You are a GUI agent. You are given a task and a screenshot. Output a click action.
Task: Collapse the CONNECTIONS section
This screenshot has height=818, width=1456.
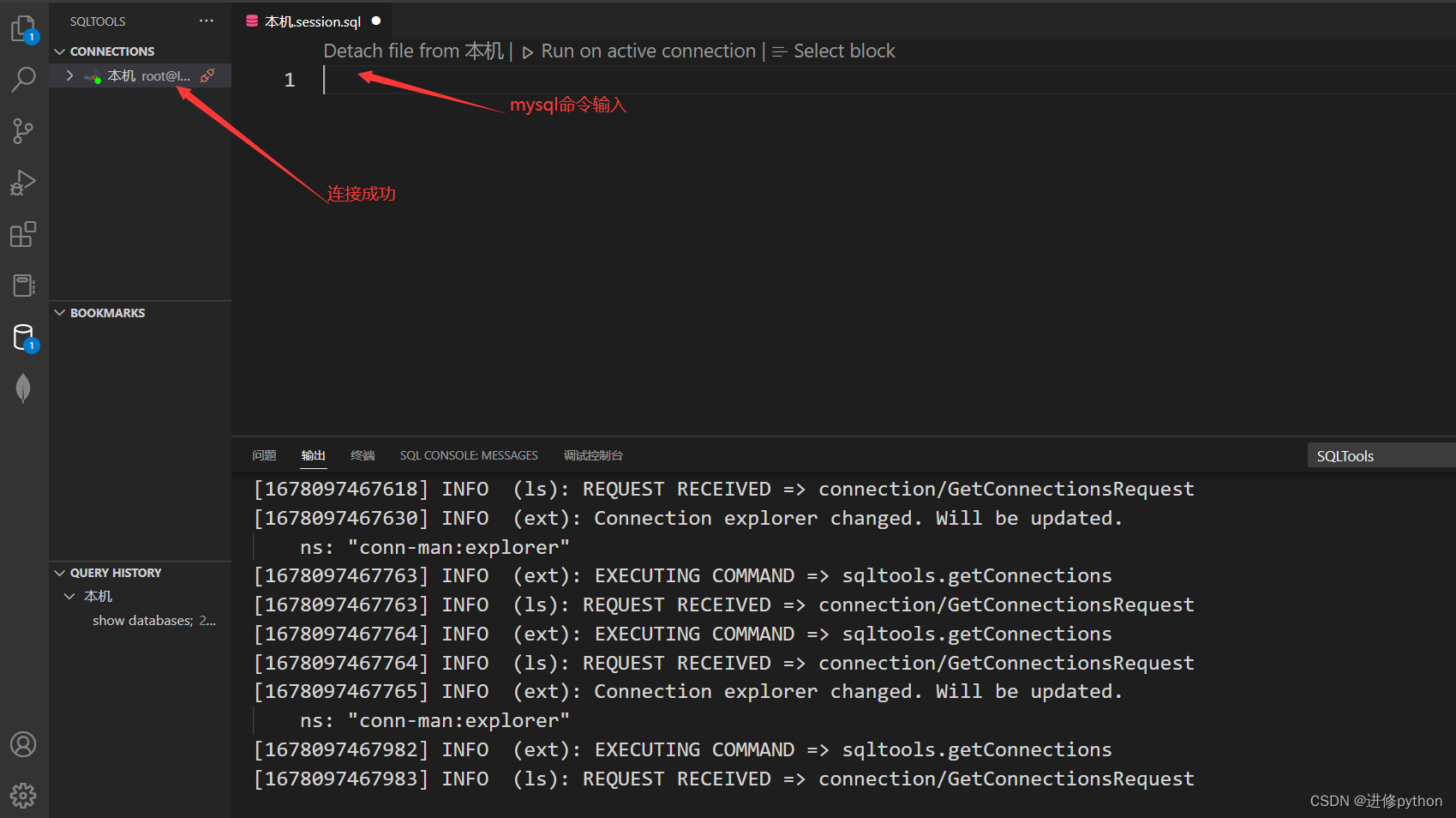(60, 51)
